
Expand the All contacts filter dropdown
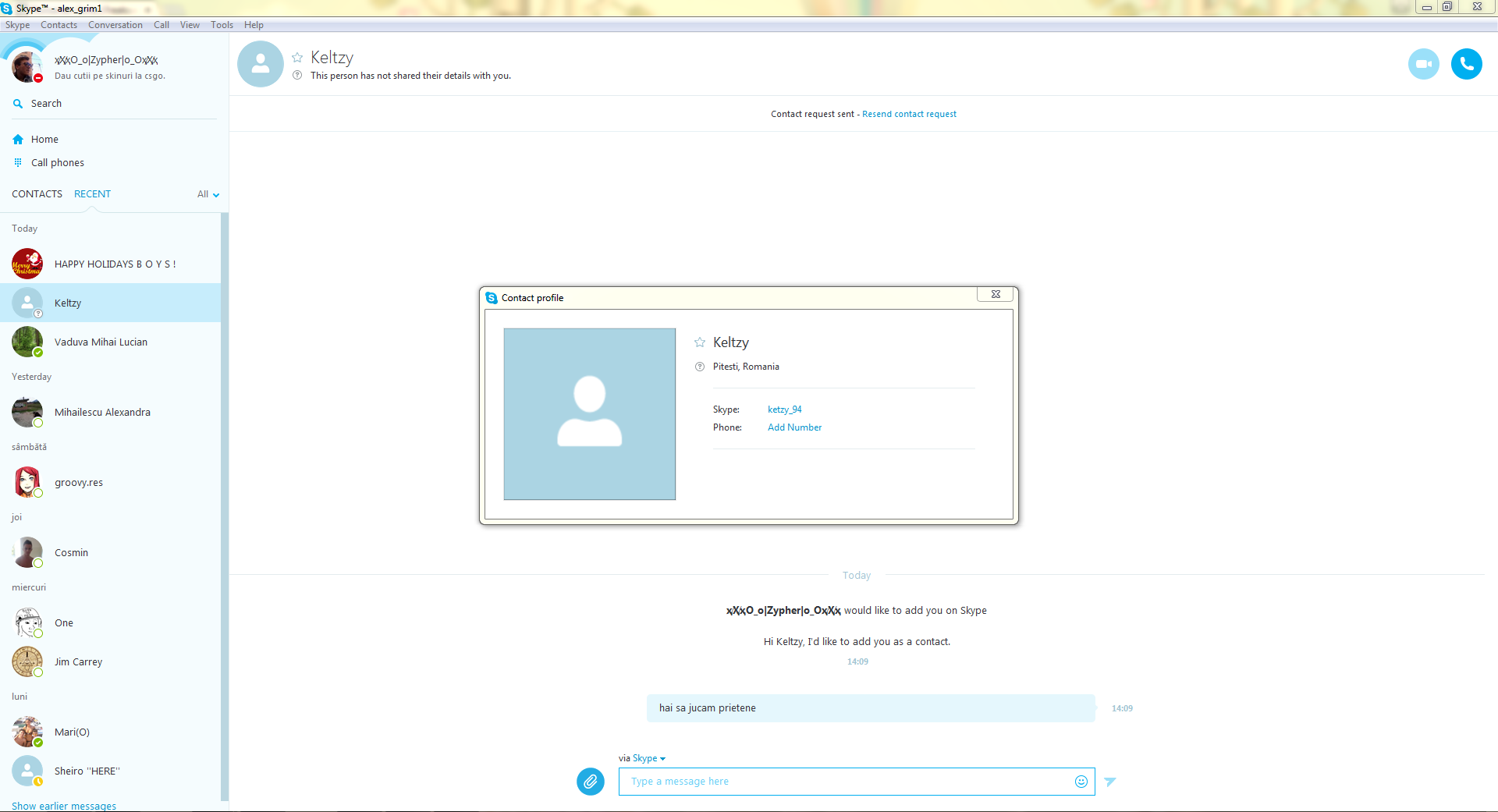pyautogui.click(x=208, y=194)
